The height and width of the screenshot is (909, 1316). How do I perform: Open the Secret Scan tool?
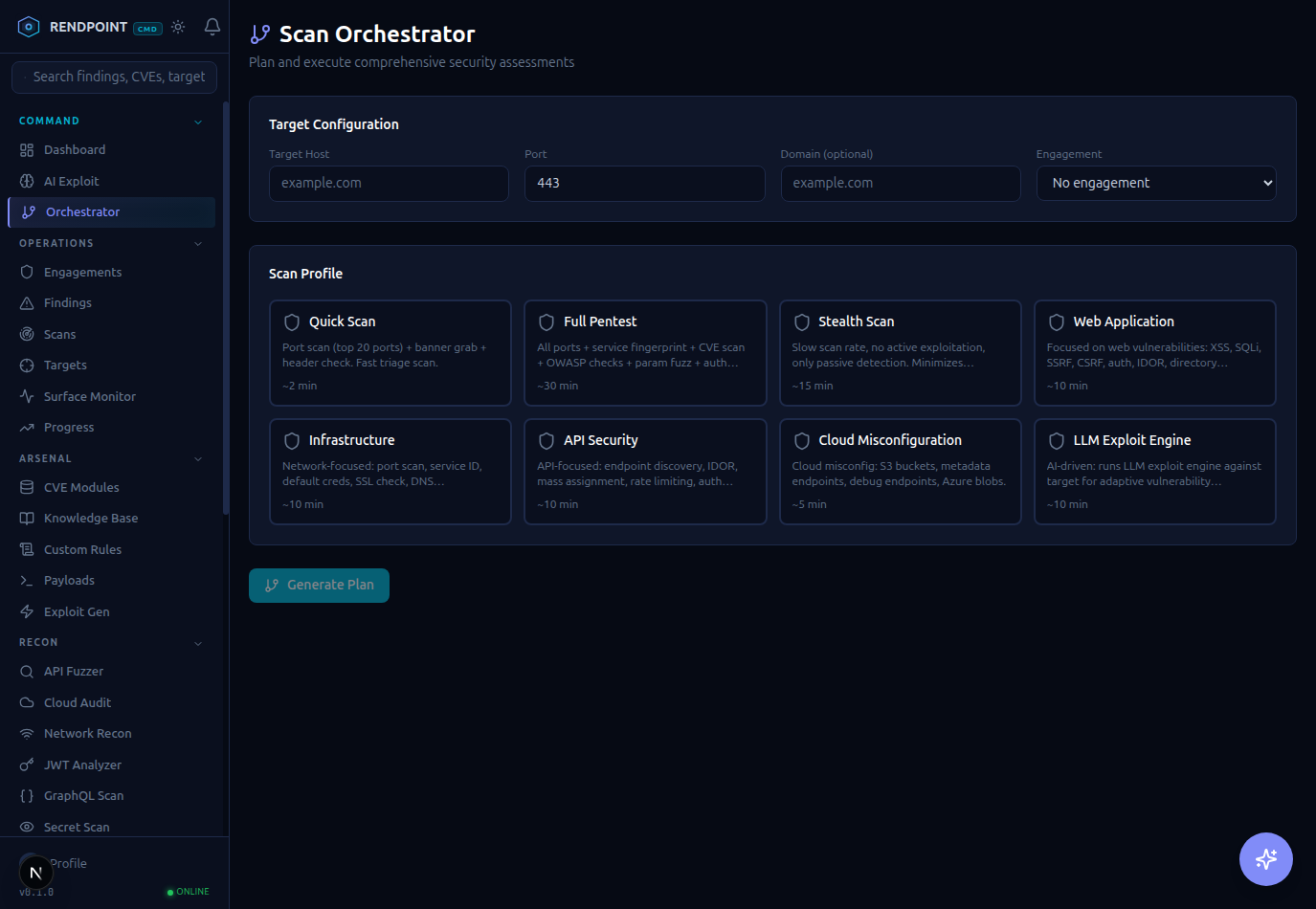(x=77, y=826)
